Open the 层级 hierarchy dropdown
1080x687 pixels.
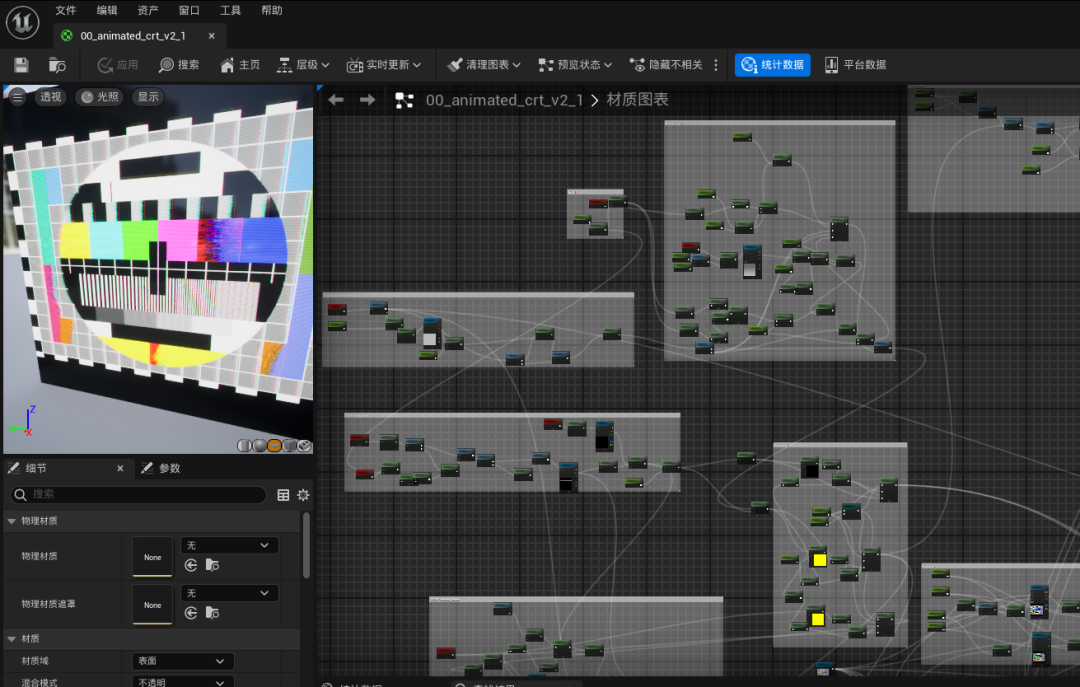point(303,65)
